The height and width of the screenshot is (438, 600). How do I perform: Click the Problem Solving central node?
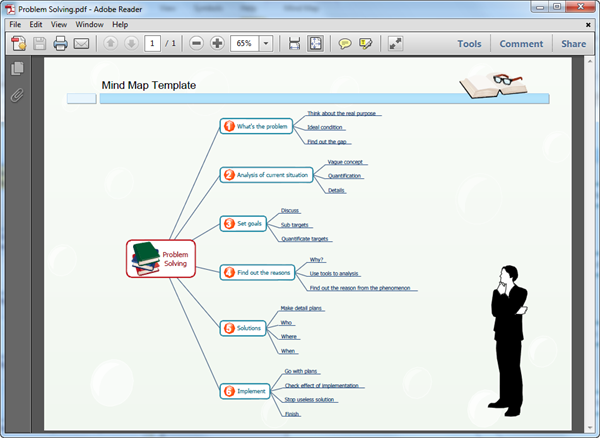(x=161, y=259)
